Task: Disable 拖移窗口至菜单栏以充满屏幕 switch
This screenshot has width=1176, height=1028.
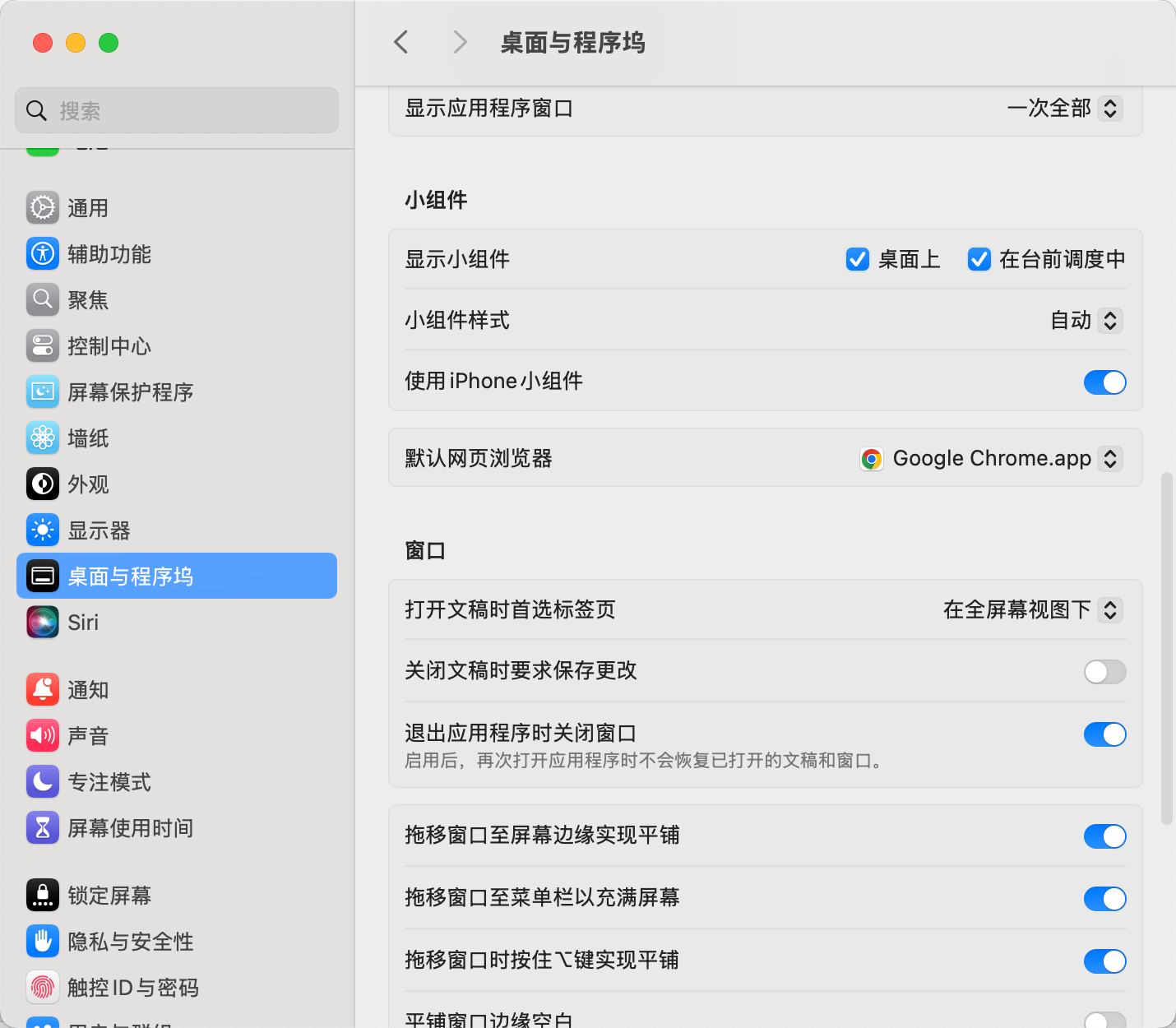Action: pyautogui.click(x=1105, y=899)
